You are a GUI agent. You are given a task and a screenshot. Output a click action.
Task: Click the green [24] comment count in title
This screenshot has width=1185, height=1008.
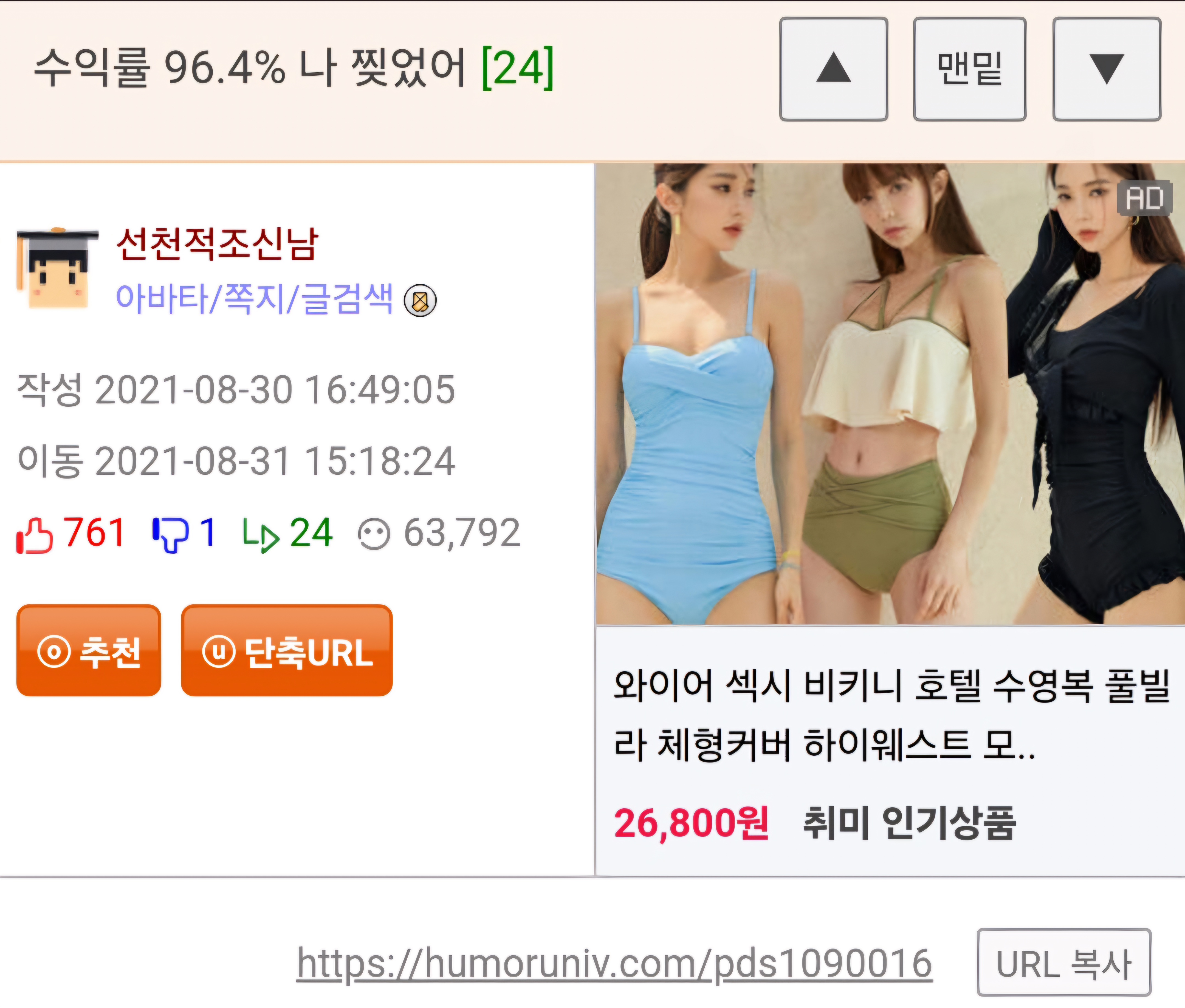[x=518, y=68]
